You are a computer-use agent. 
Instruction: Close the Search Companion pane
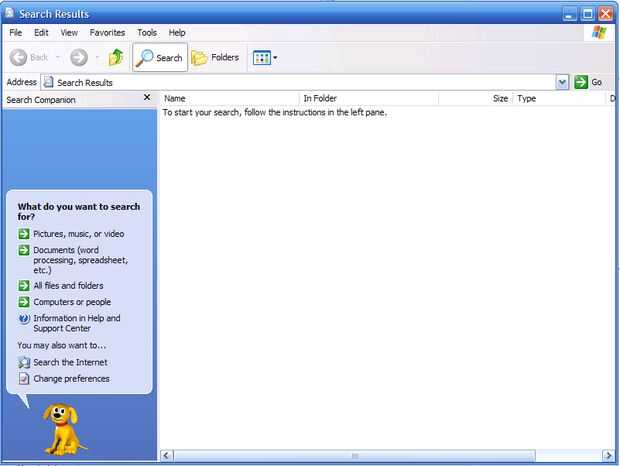tap(147, 97)
